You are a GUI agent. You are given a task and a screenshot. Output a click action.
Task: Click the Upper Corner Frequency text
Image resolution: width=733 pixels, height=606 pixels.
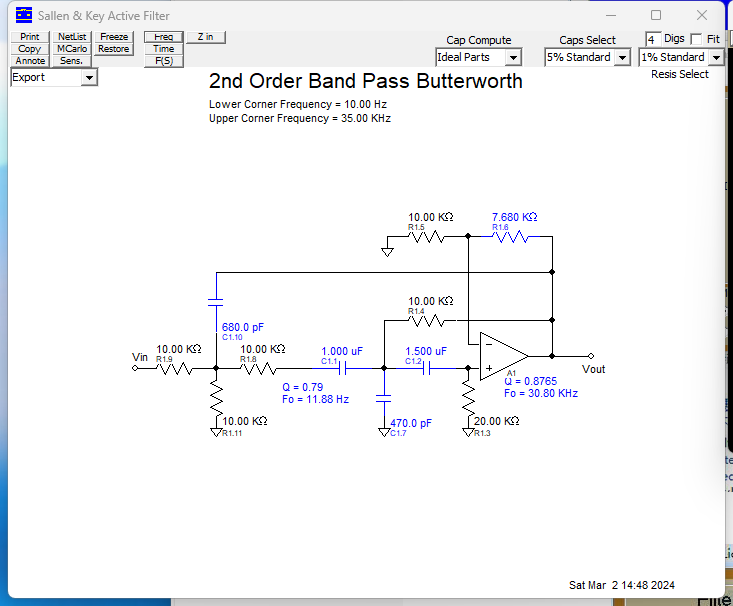(300, 118)
